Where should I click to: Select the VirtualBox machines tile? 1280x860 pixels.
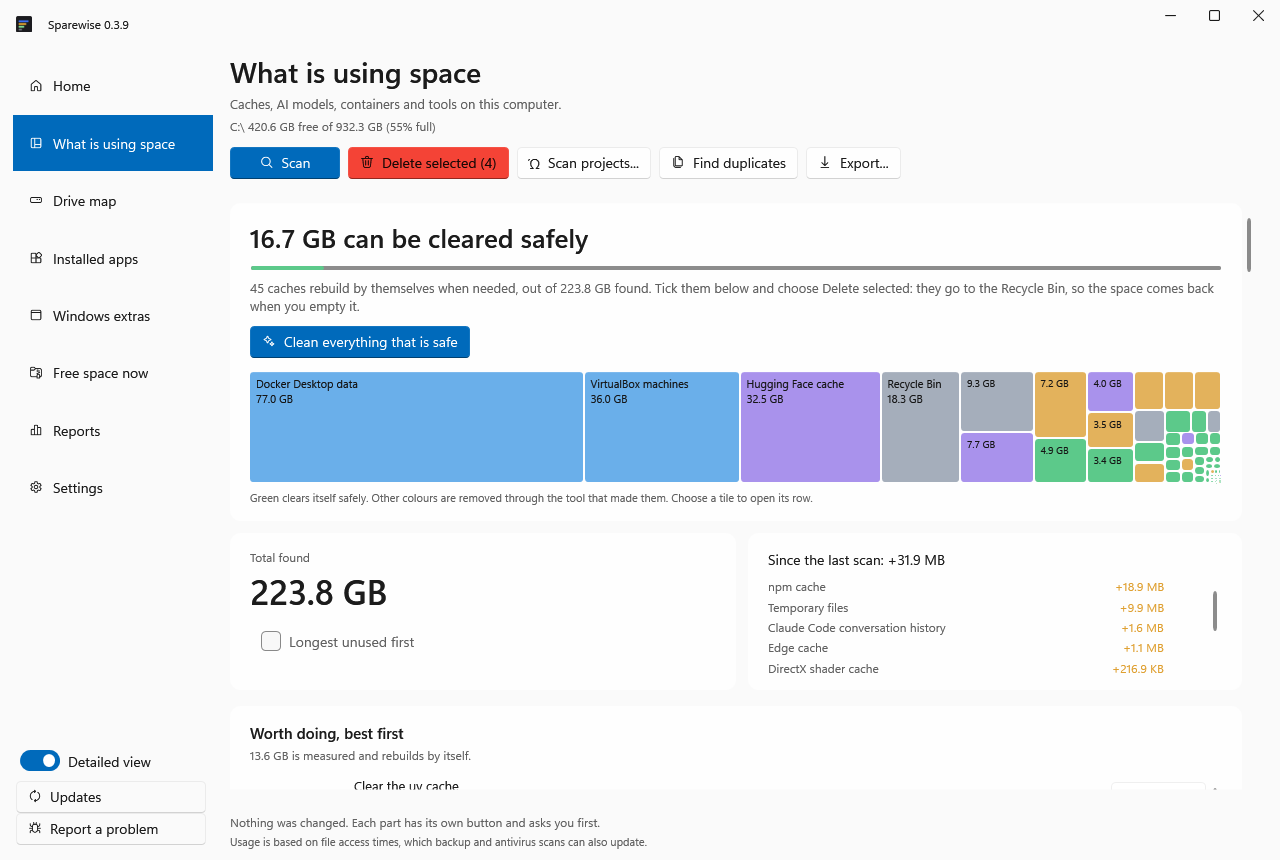[662, 427]
